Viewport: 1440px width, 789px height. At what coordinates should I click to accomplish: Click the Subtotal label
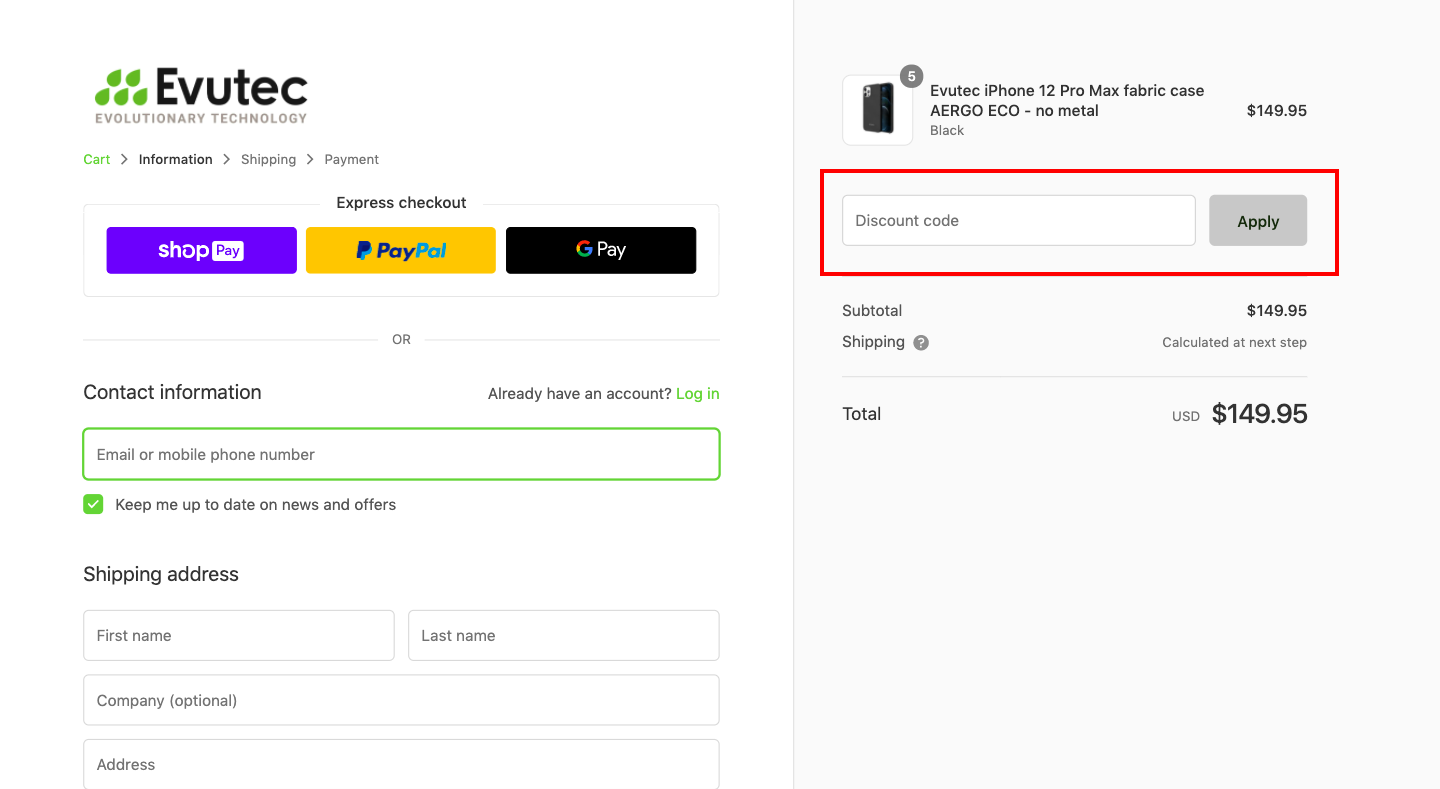872,311
